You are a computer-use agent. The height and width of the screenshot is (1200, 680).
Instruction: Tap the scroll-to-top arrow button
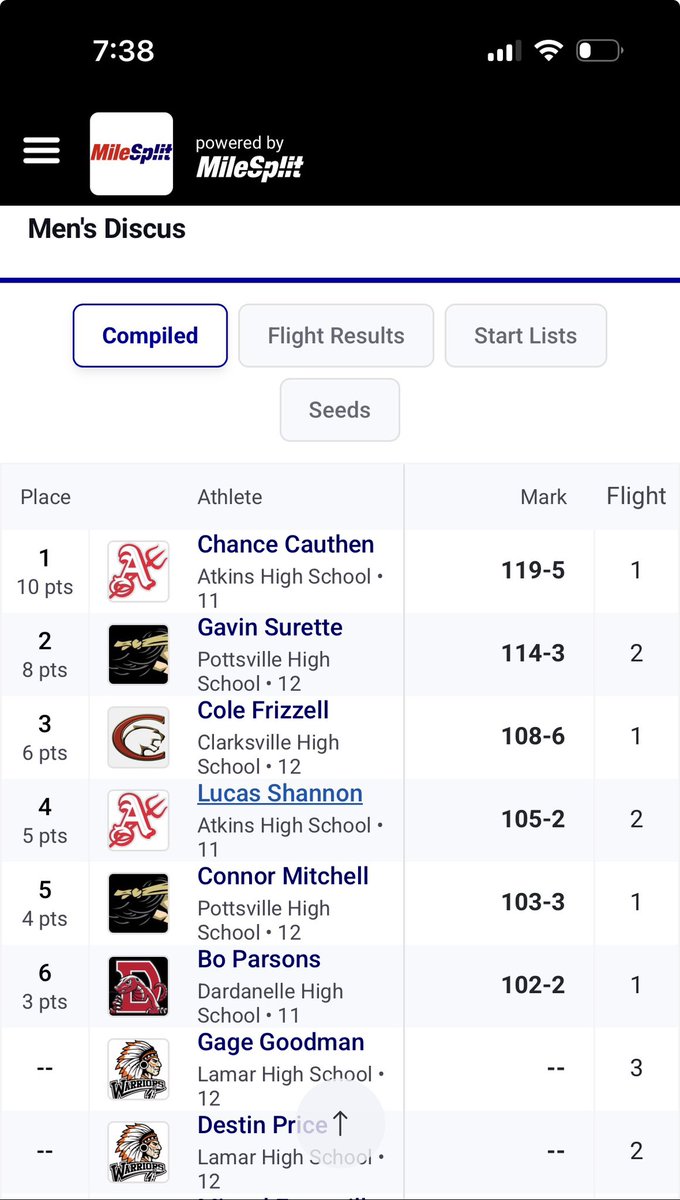[x=340, y=1124]
